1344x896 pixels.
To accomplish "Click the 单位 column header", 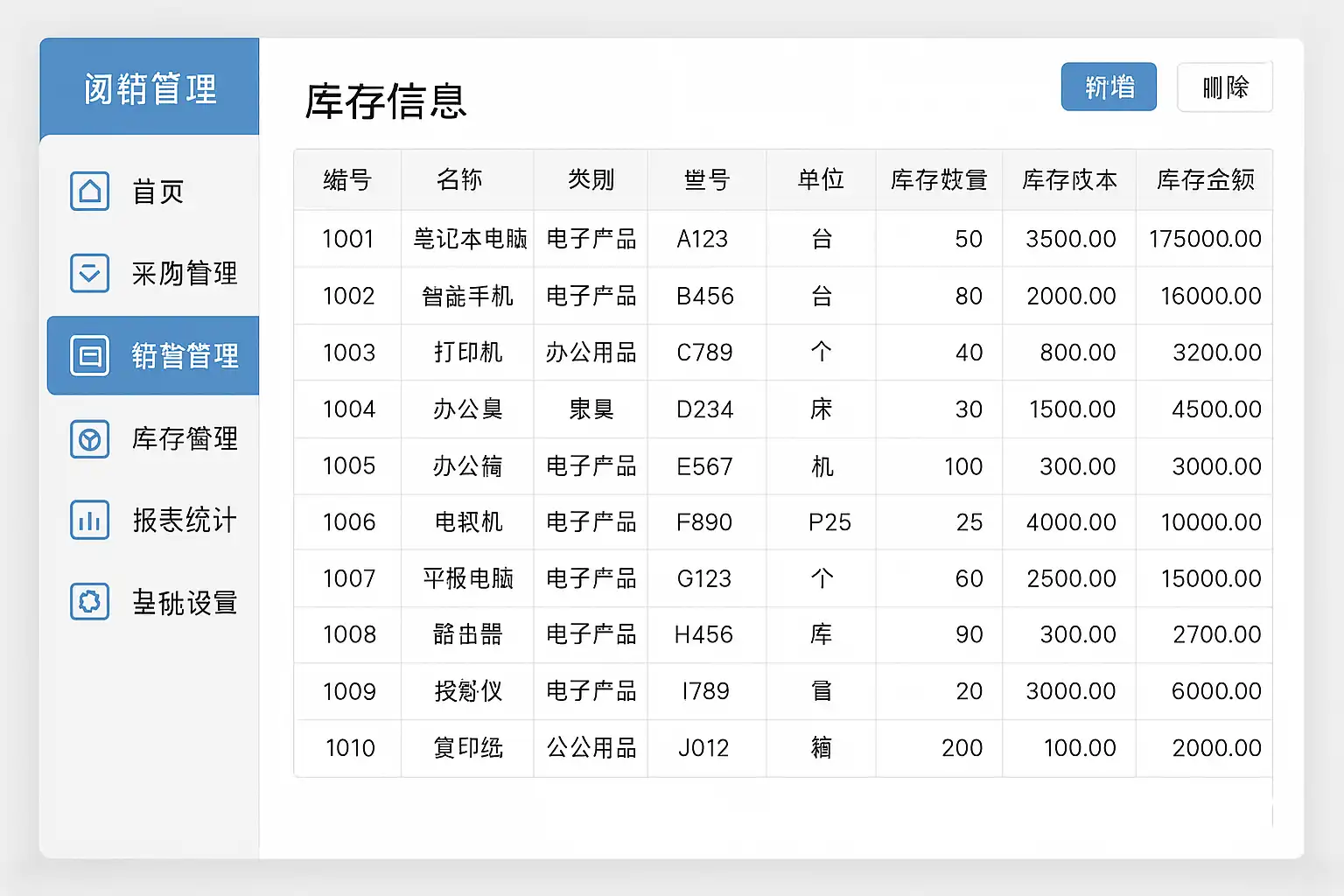I will (821, 179).
